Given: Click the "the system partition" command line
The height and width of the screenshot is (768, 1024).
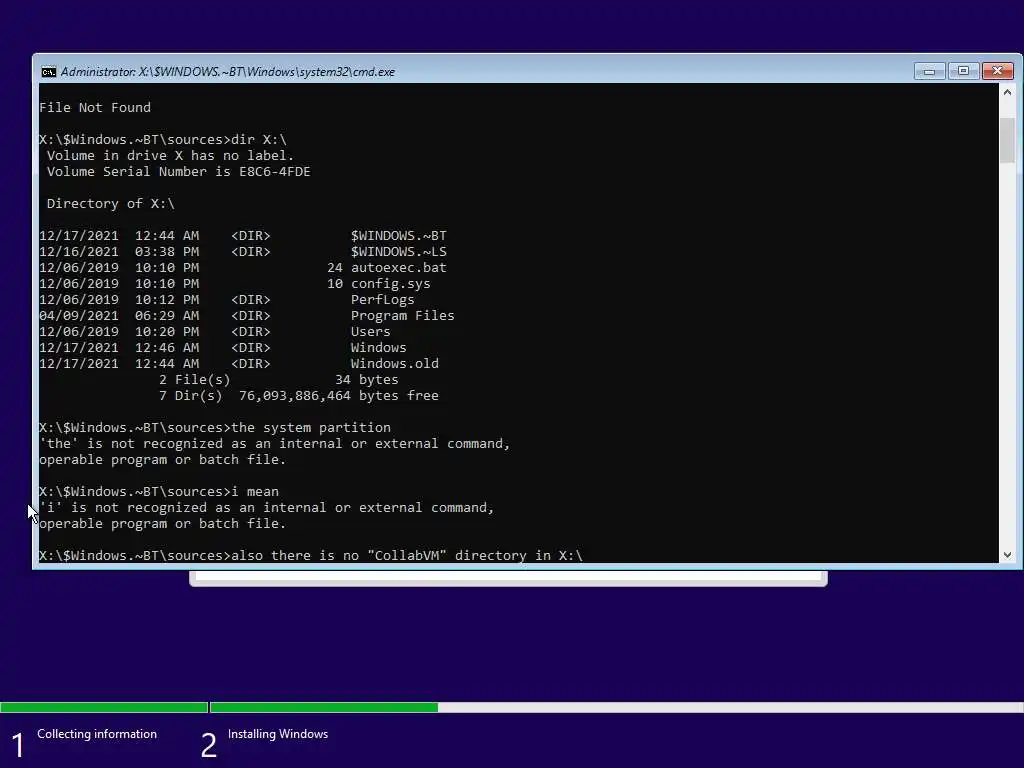Looking at the screenshot, I should click(x=215, y=427).
